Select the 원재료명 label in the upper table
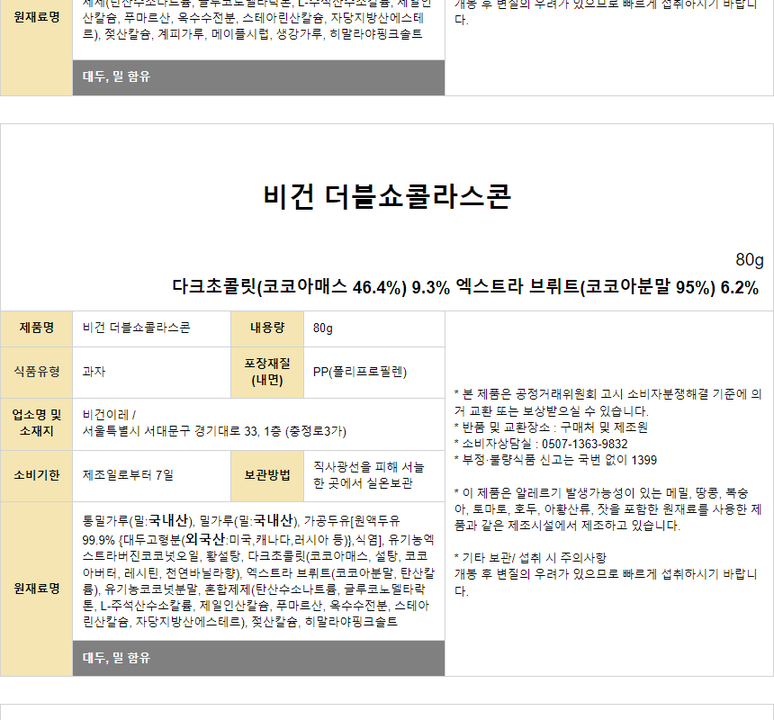Image resolution: width=774 pixels, height=720 pixels. tap(37, 18)
